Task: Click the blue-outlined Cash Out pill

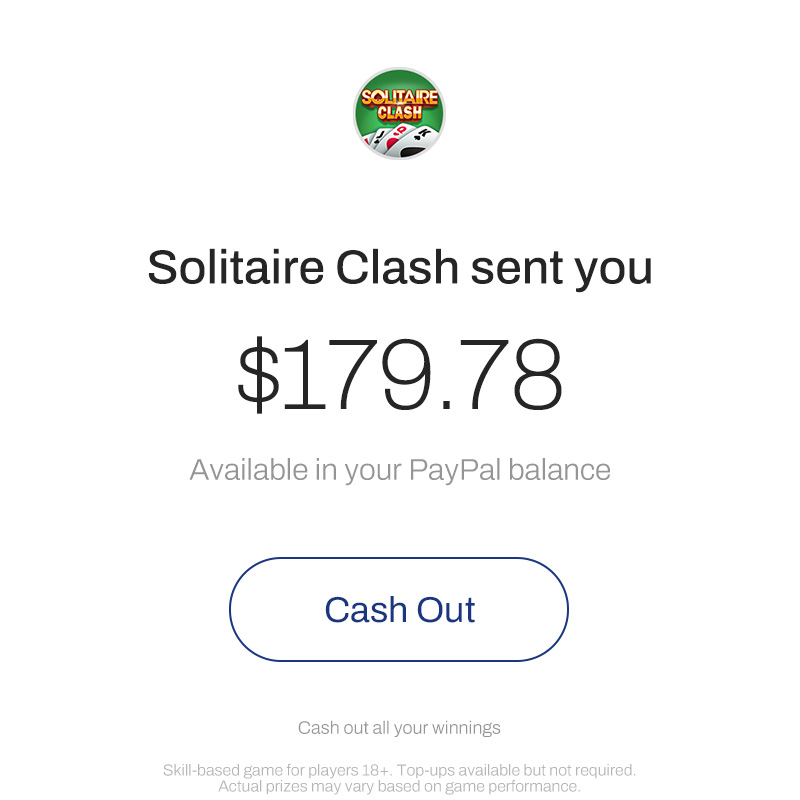Action: (x=399, y=609)
